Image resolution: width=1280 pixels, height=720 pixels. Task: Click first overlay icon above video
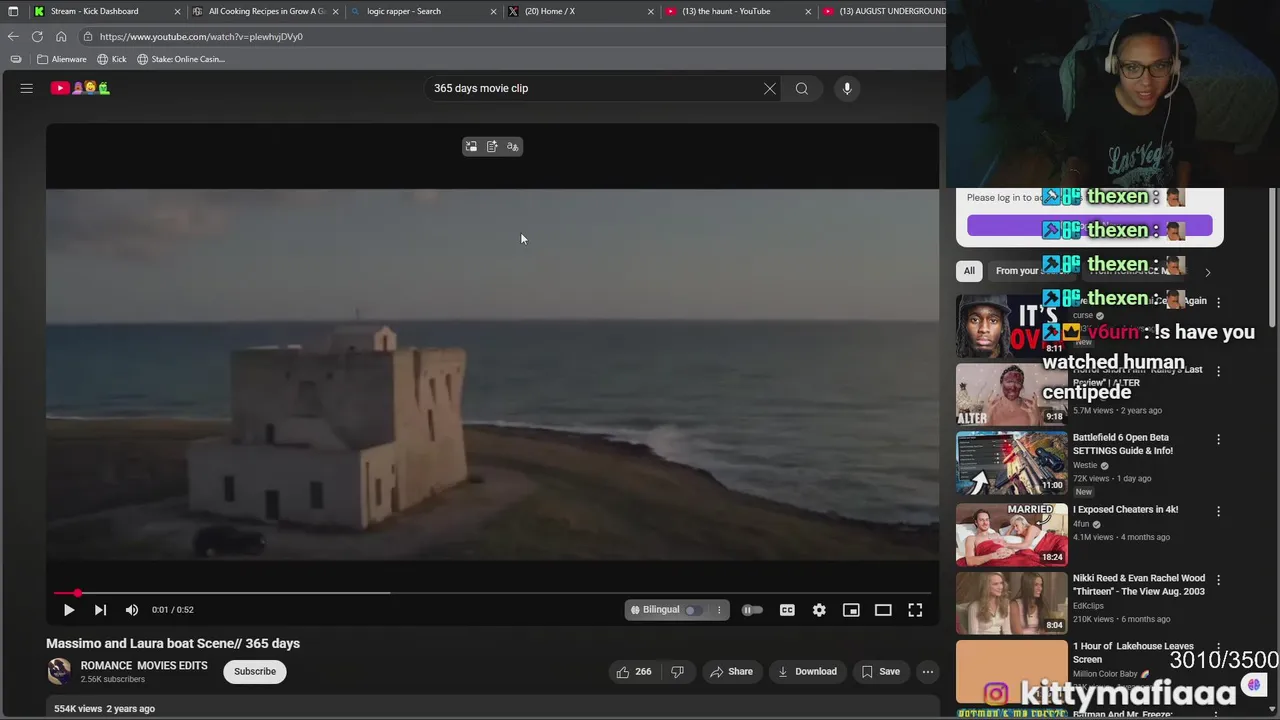coord(471,147)
